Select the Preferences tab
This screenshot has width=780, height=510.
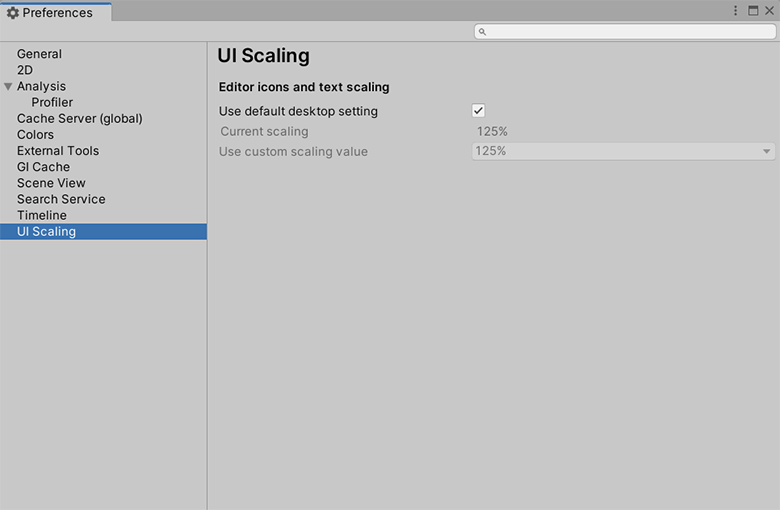[x=56, y=13]
